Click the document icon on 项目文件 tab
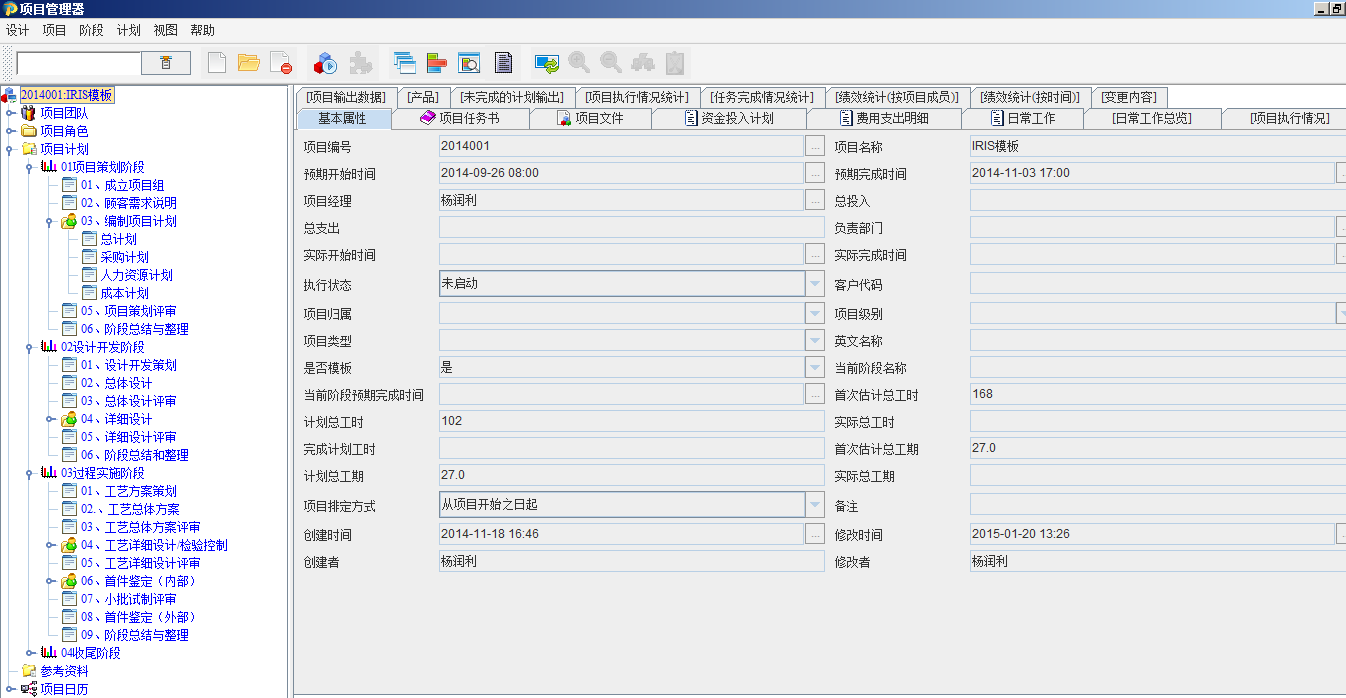Image resolution: width=1346 pixels, height=698 pixels. 564,118
